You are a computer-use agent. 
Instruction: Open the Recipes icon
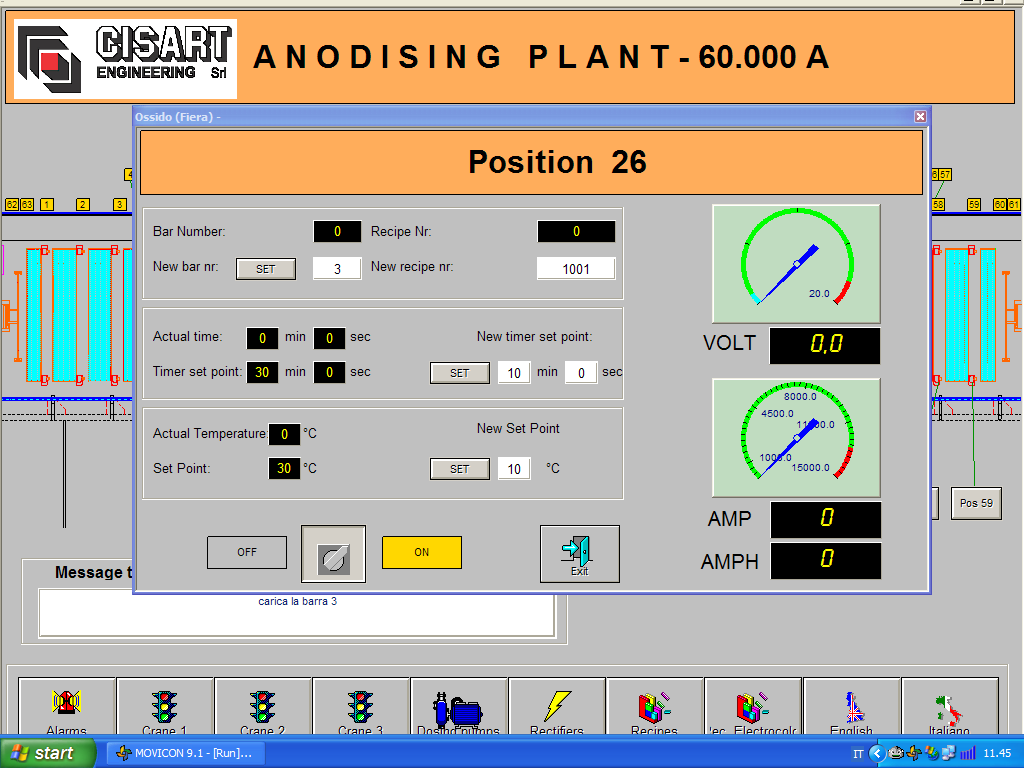[654, 707]
